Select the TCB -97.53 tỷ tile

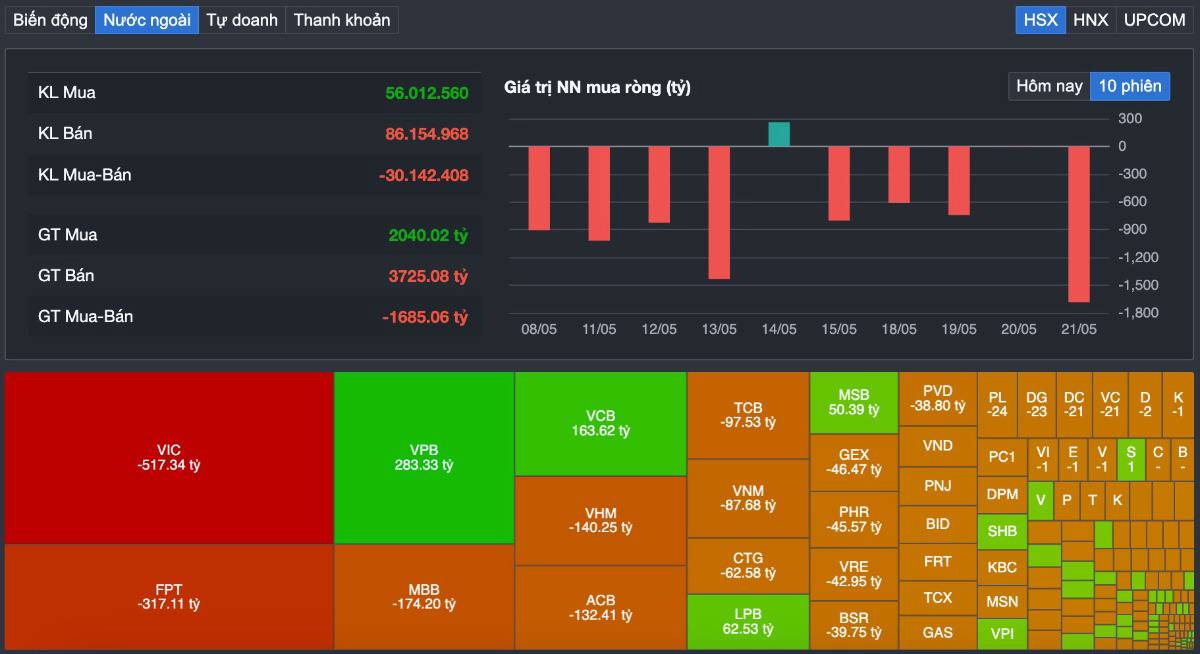click(x=748, y=415)
